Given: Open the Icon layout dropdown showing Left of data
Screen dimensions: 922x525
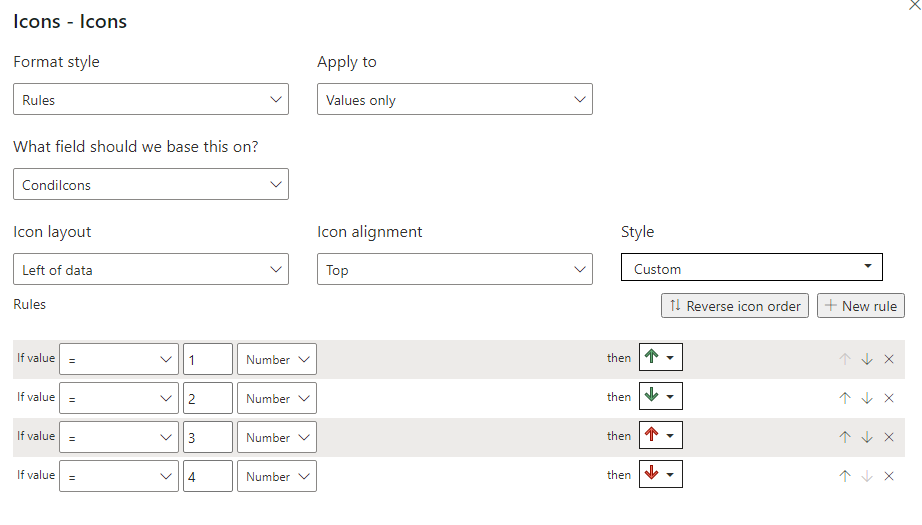Looking at the screenshot, I should [151, 269].
